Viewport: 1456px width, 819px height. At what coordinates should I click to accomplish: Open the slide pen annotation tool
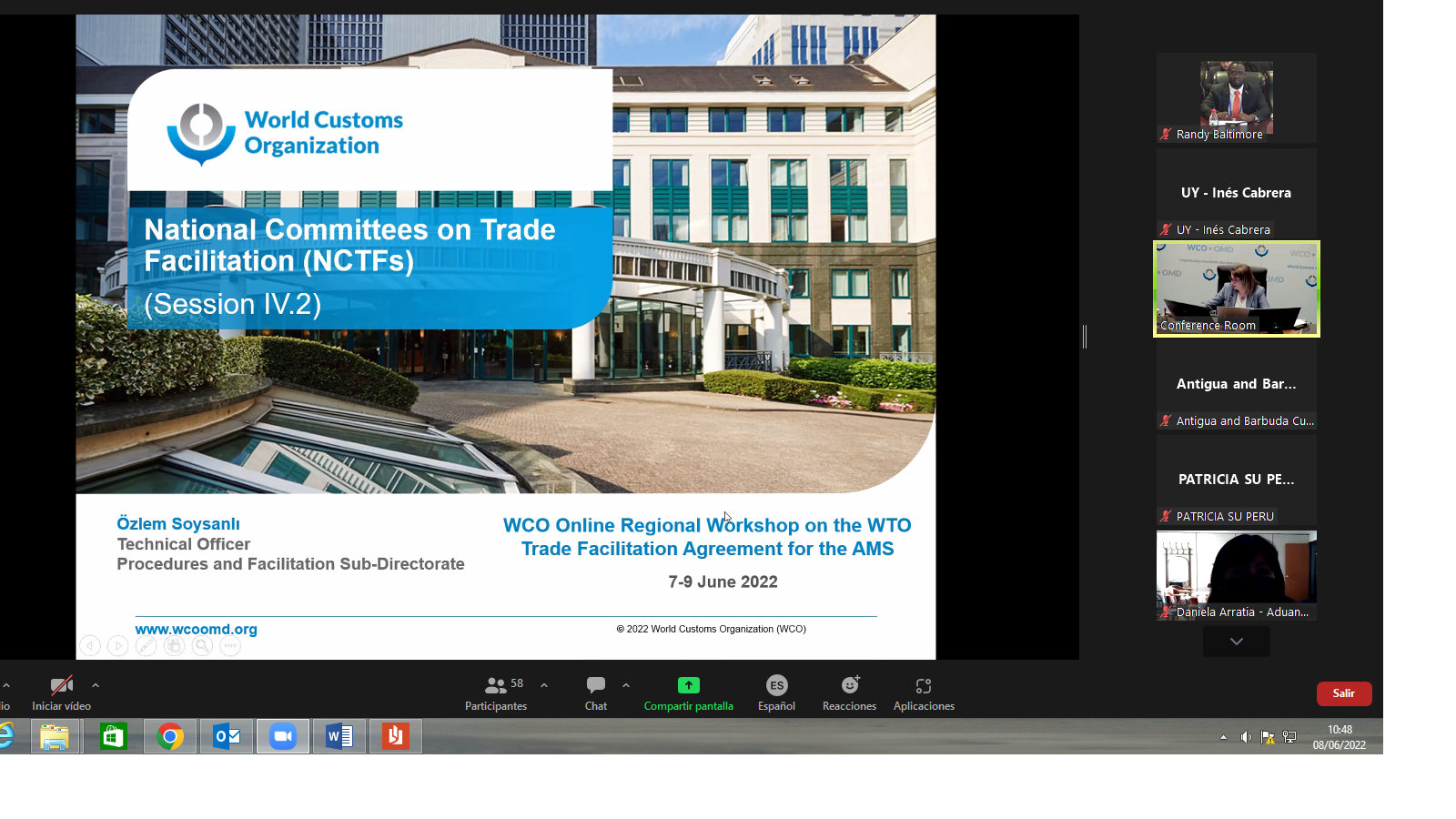click(147, 646)
